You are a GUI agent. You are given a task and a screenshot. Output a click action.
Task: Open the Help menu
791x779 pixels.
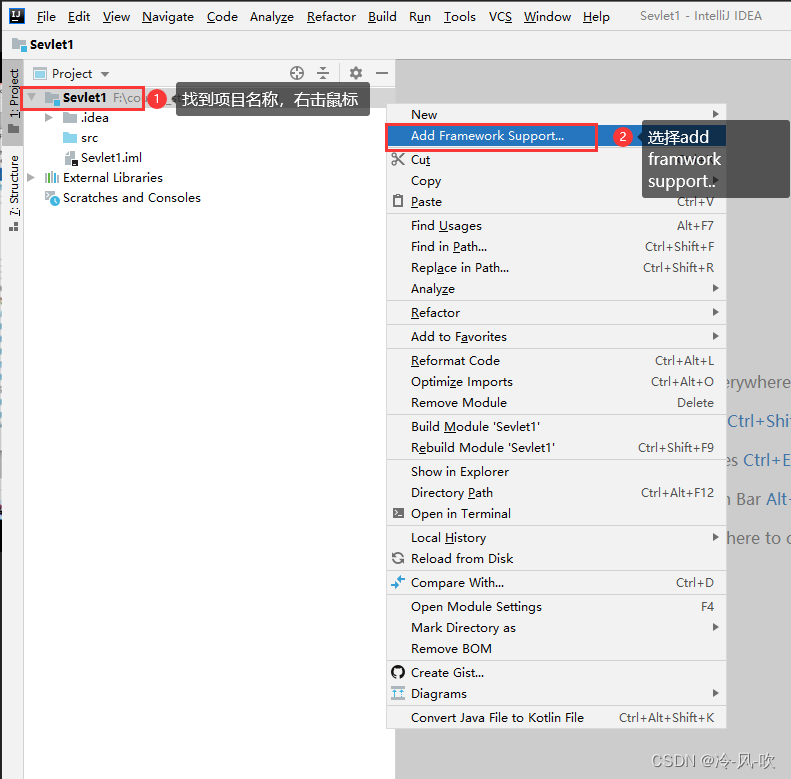pyautogui.click(x=596, y=17)
